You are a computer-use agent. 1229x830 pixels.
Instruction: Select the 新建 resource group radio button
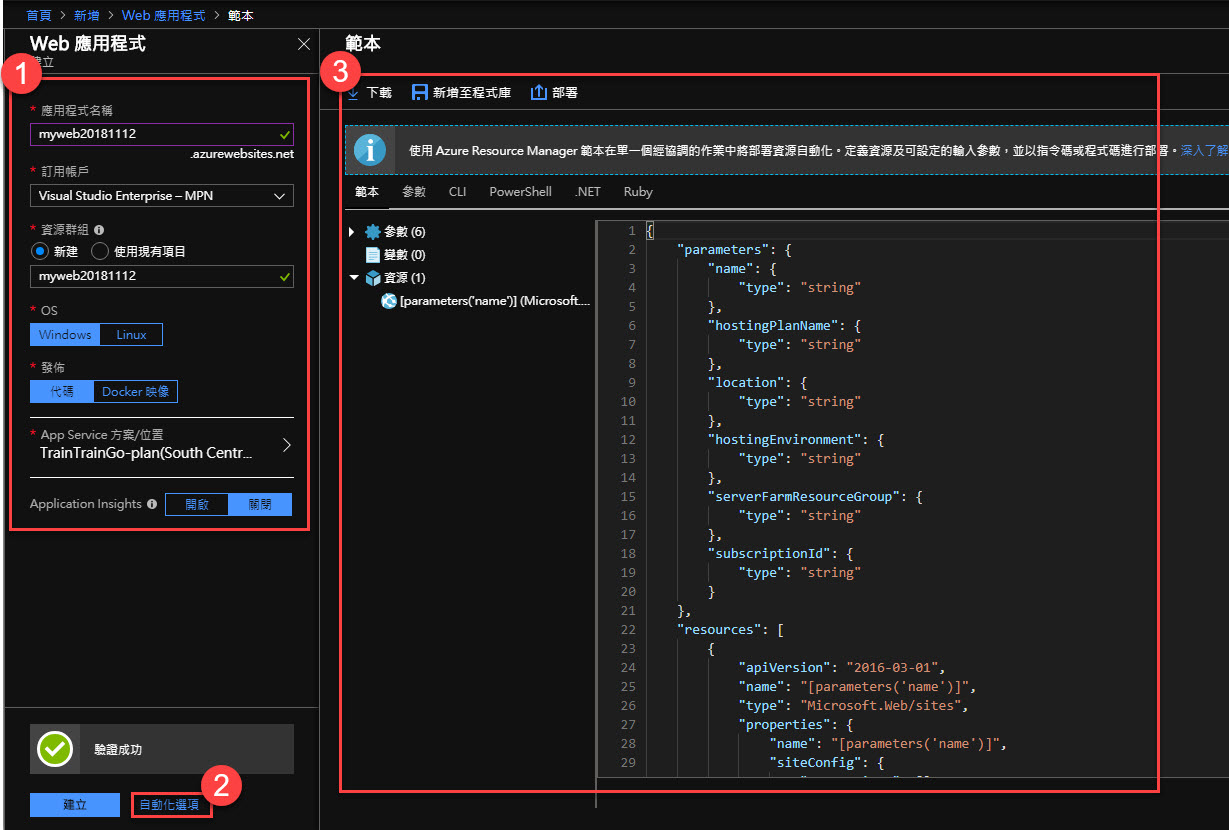(x=41, y=251)
